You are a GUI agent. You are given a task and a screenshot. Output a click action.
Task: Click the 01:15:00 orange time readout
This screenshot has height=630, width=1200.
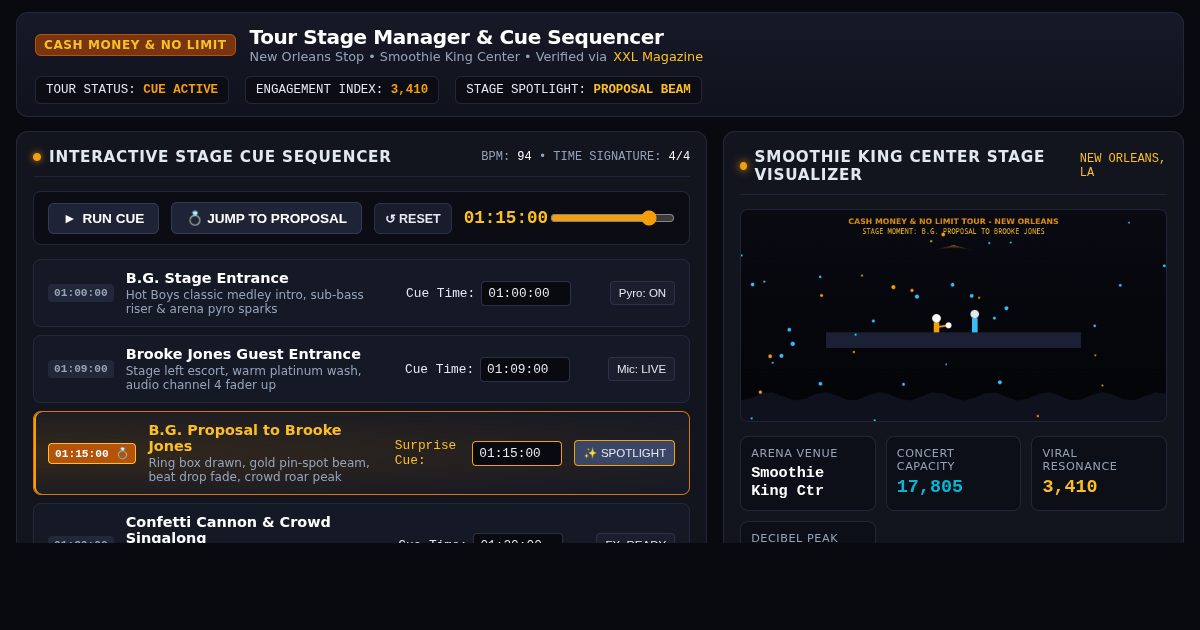click(x=506, y=218)
